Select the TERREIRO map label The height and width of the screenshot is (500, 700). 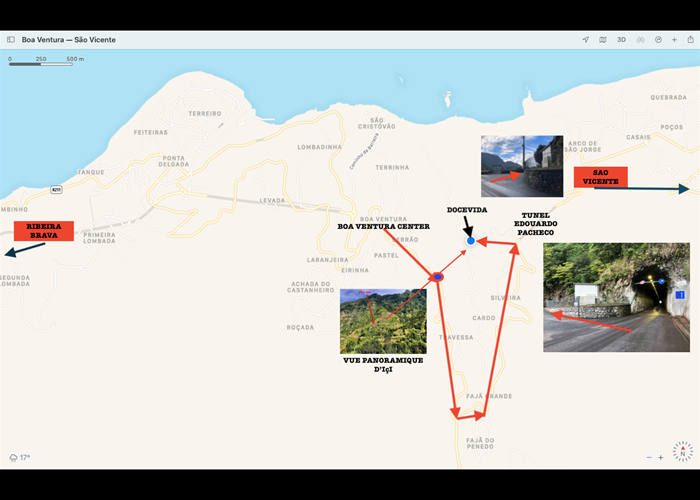pyautogui.click(x=204, y=113)
